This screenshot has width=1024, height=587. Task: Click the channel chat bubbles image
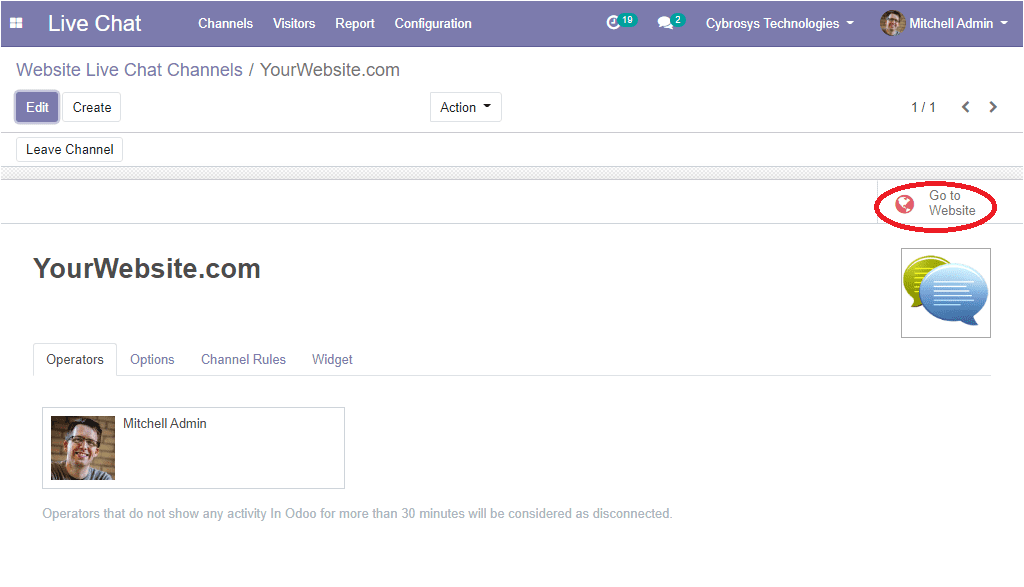pyautogui.click(x=946, y=293)
